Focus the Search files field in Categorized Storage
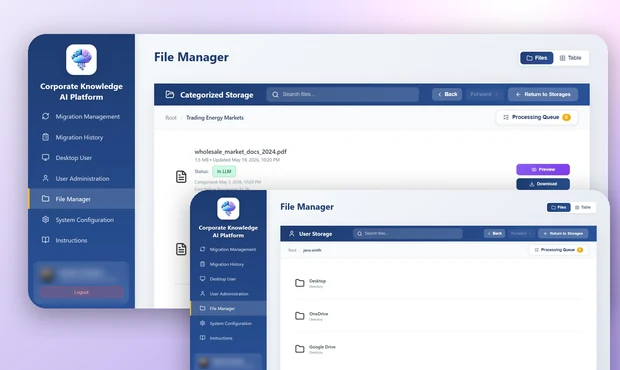The height and width of the screenshot is (370, 620). click(342, 94)
